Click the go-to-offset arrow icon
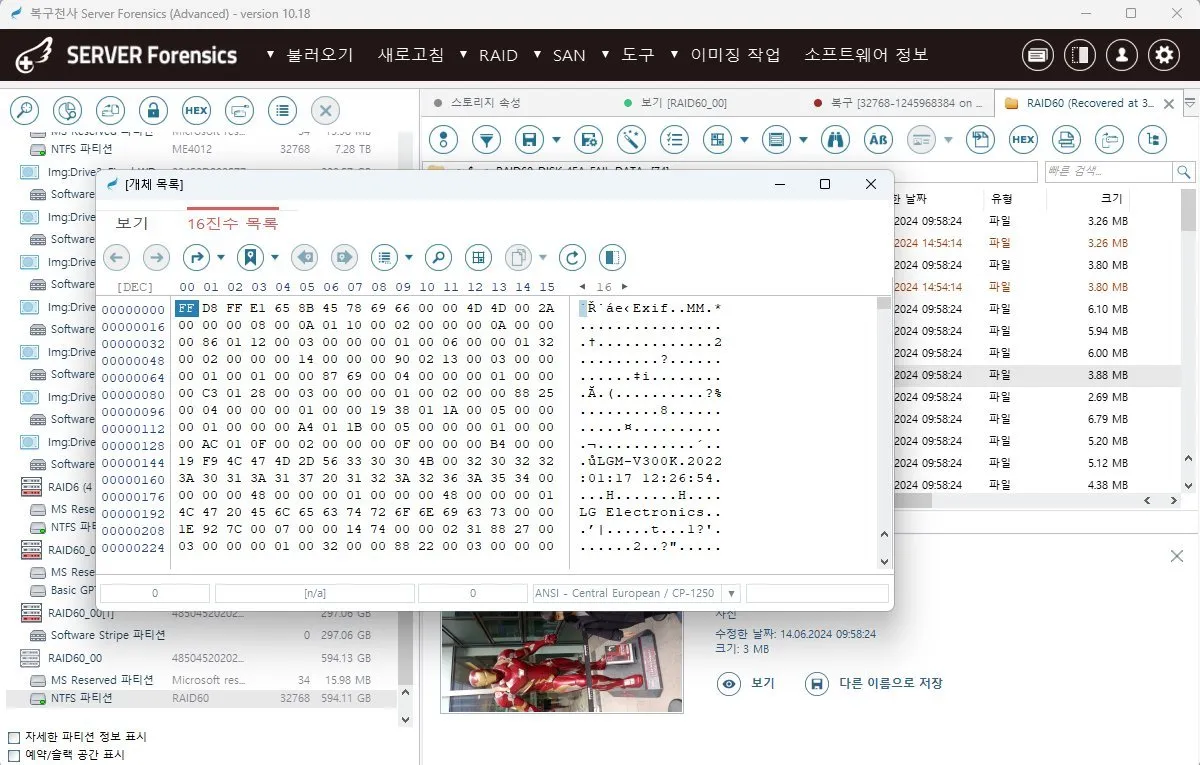The height and width of the screenshot is (765, 1200). coord(197,257)
